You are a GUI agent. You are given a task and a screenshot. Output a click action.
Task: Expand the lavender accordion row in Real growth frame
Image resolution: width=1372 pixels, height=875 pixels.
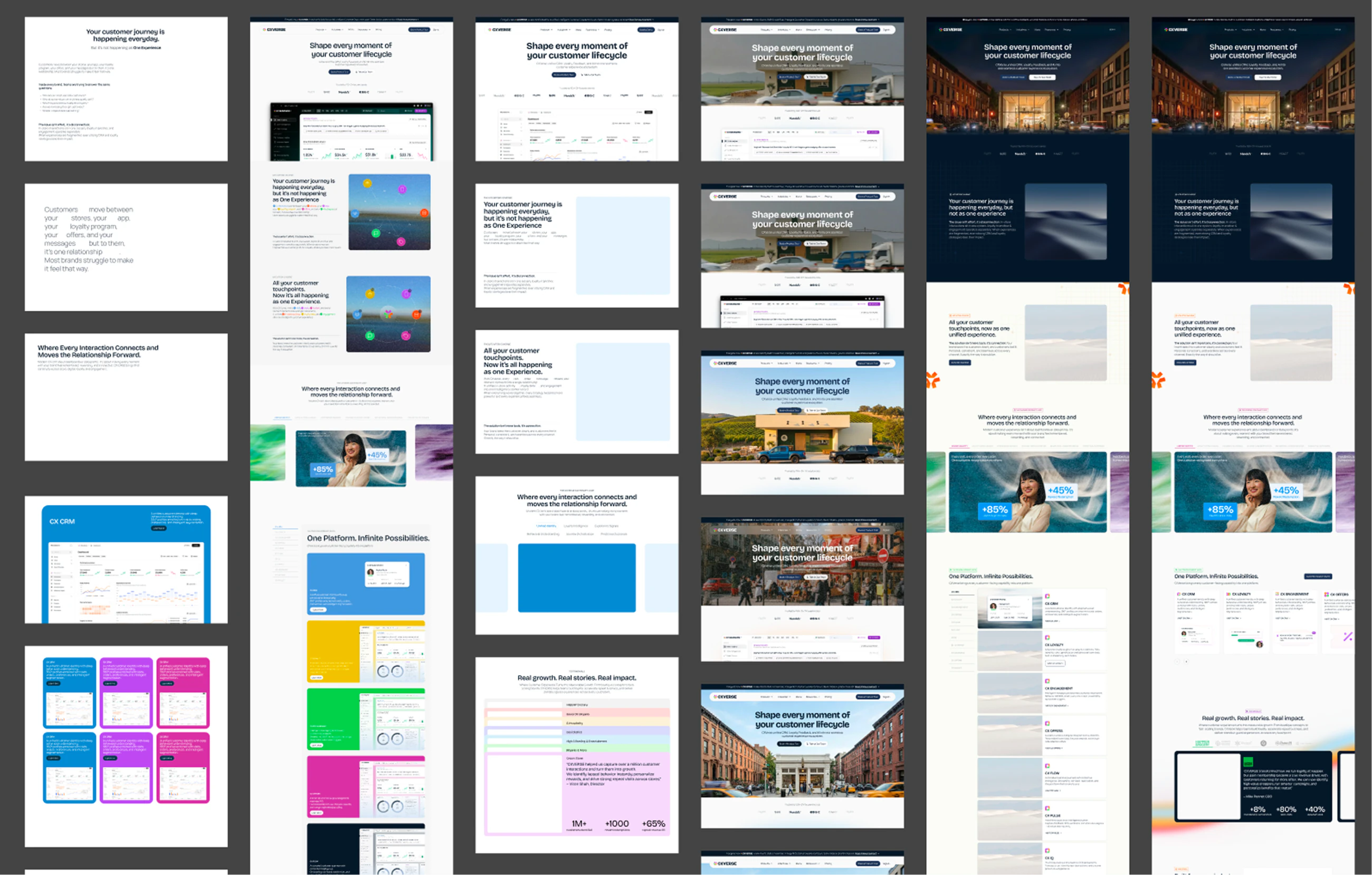coord(577,732)
